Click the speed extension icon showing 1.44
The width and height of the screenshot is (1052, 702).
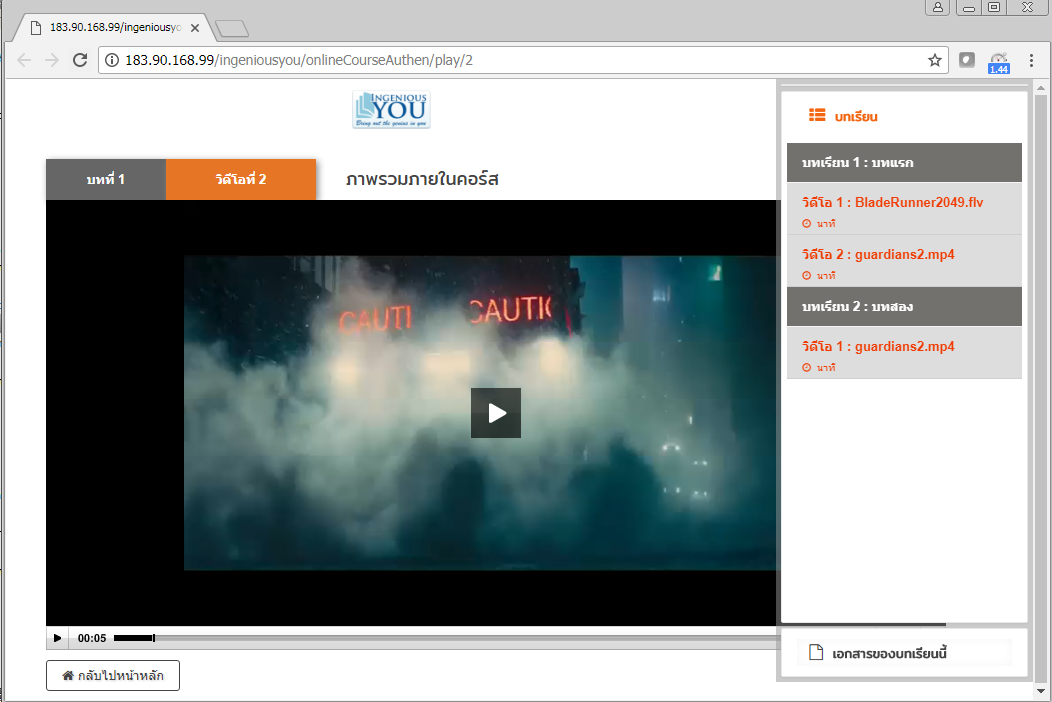click(998, 62)
